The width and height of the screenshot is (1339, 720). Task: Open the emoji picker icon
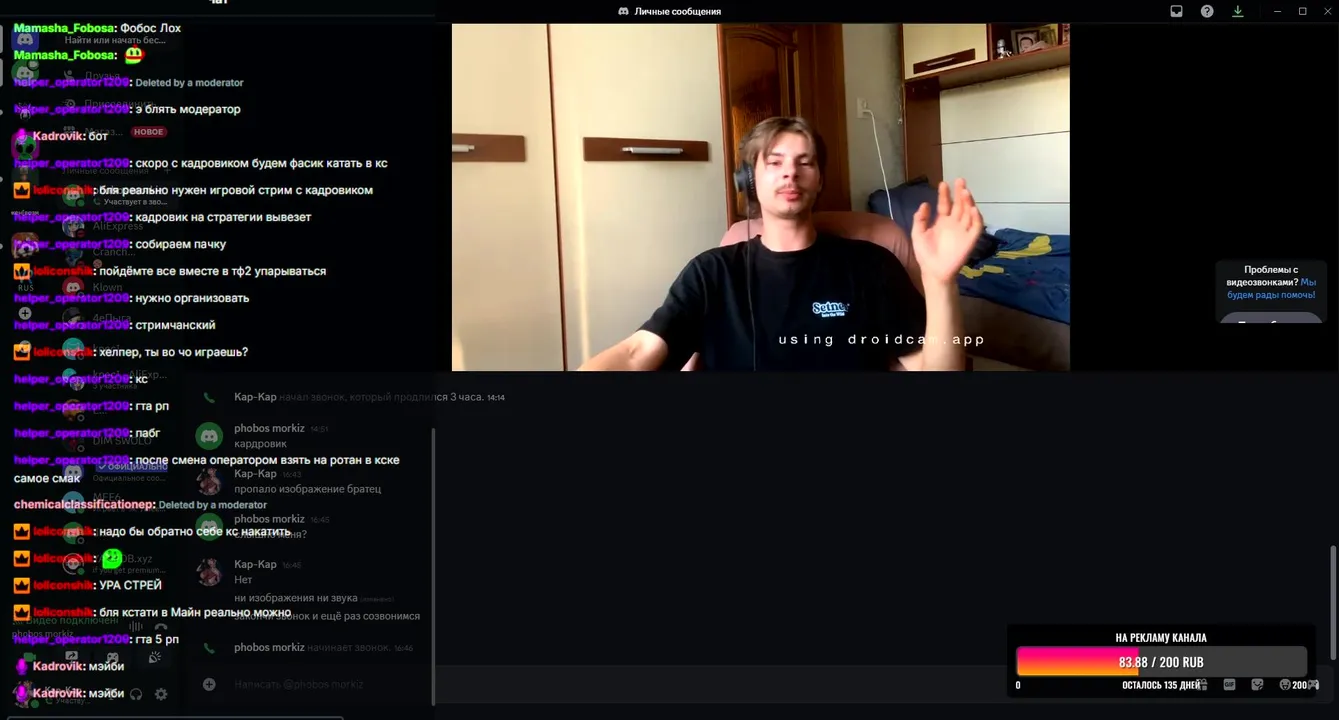tap(1285, 685)
